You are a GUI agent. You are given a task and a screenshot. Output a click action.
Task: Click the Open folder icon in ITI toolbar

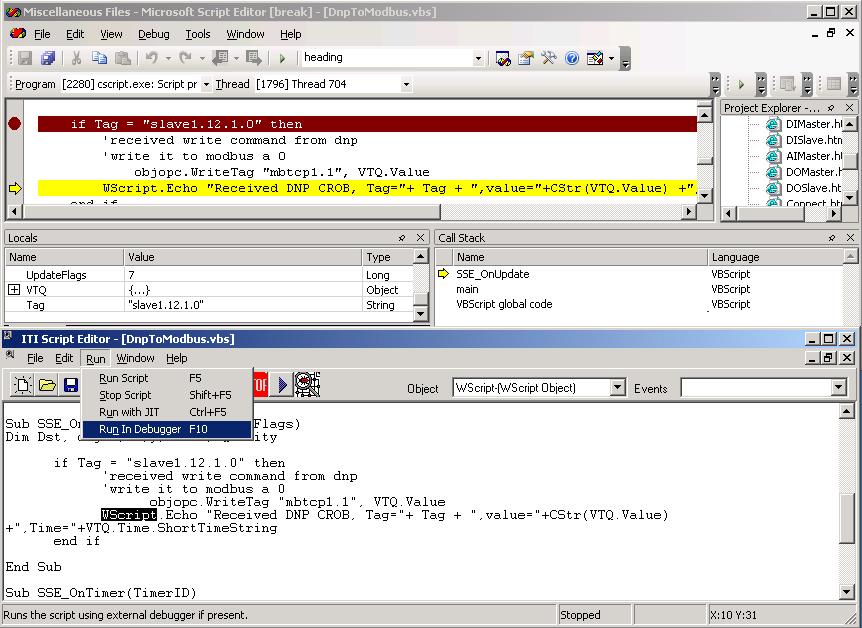(x=47, y=385)
